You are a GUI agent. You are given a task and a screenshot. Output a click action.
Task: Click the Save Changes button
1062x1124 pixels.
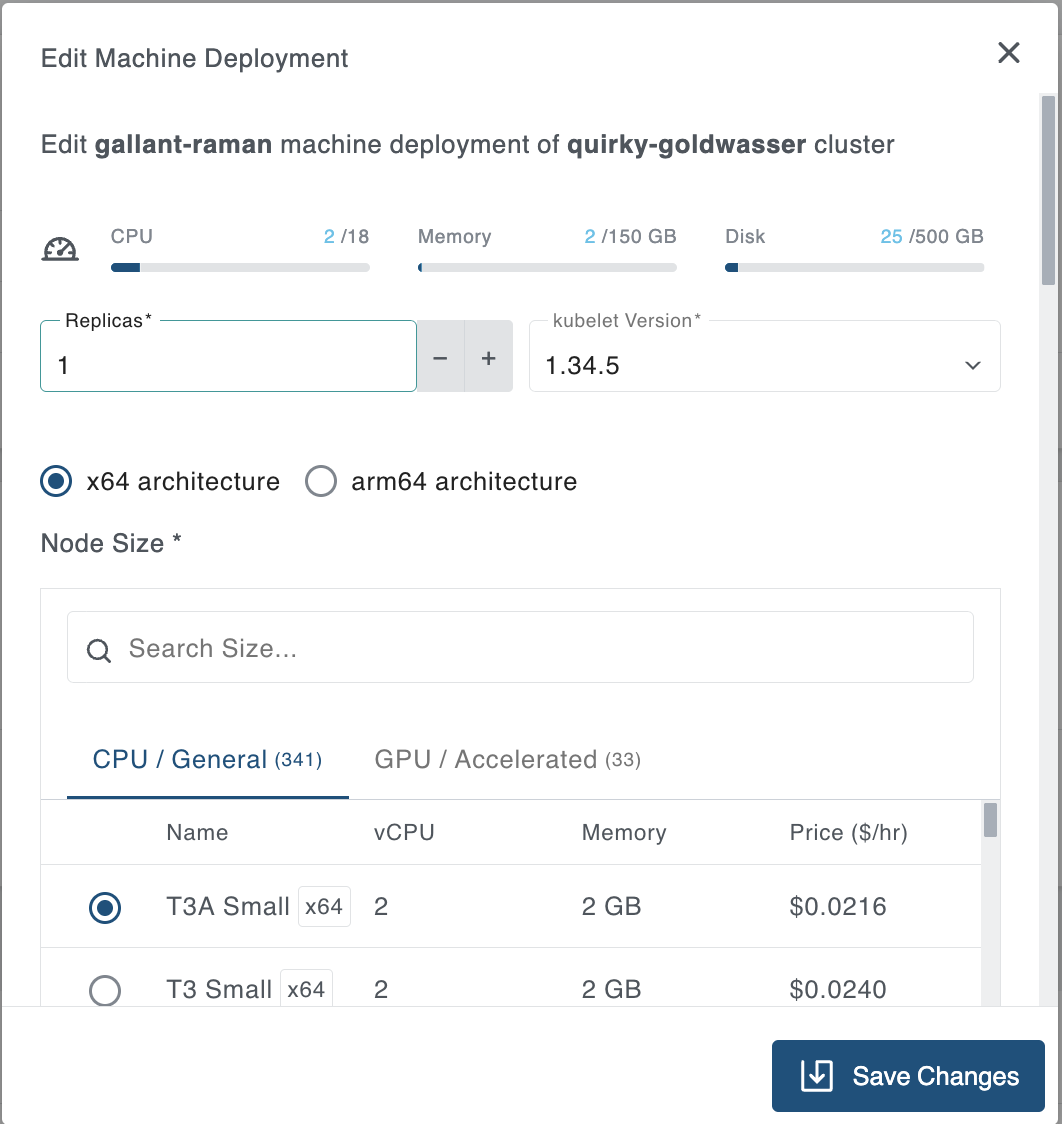907,1075
